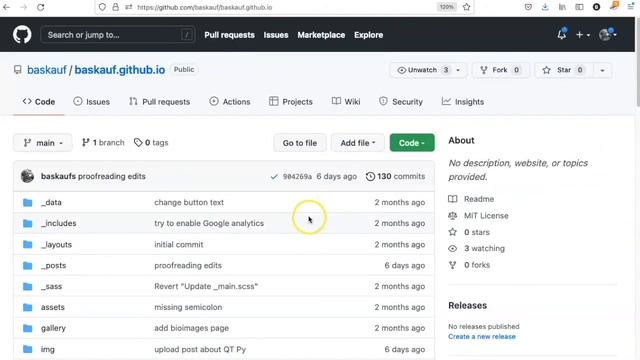Expand the Unwatch dropdown arrow
Viewport: 640px width, 360px height.
point(458,70)
